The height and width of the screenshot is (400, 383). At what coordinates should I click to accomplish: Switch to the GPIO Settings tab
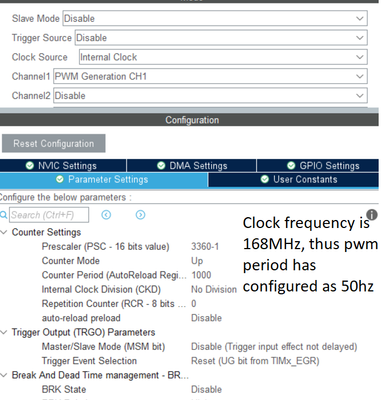point(318,166)
